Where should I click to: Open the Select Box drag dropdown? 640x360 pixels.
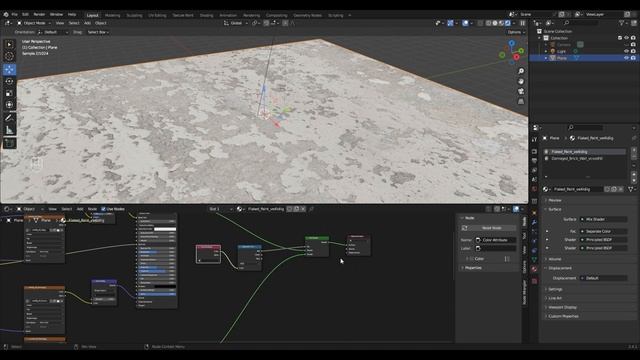[x=98, y=32]
